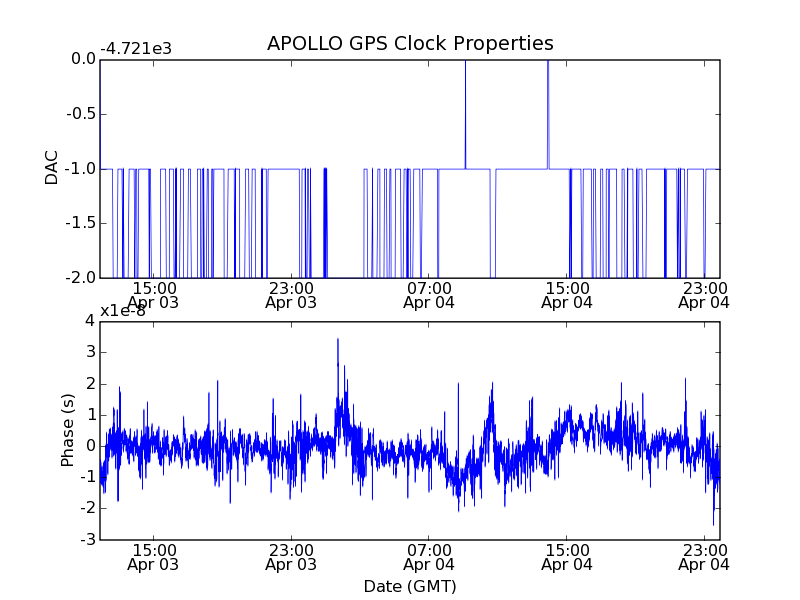Click the phase plot '4' tick label
The image size is (800, 600).
(x=91, y=321)
